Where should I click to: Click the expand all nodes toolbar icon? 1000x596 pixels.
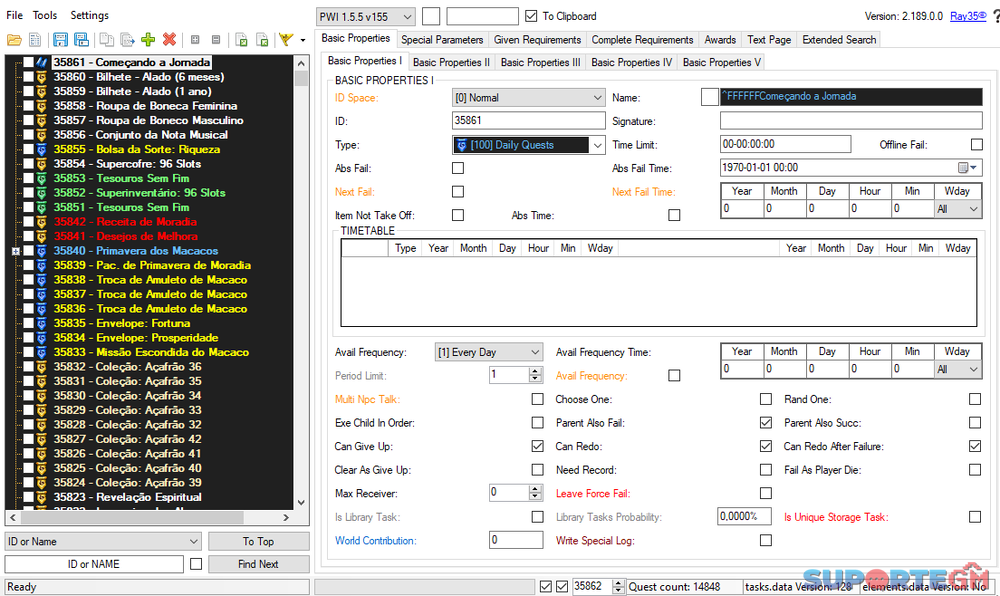coord(195,40)
